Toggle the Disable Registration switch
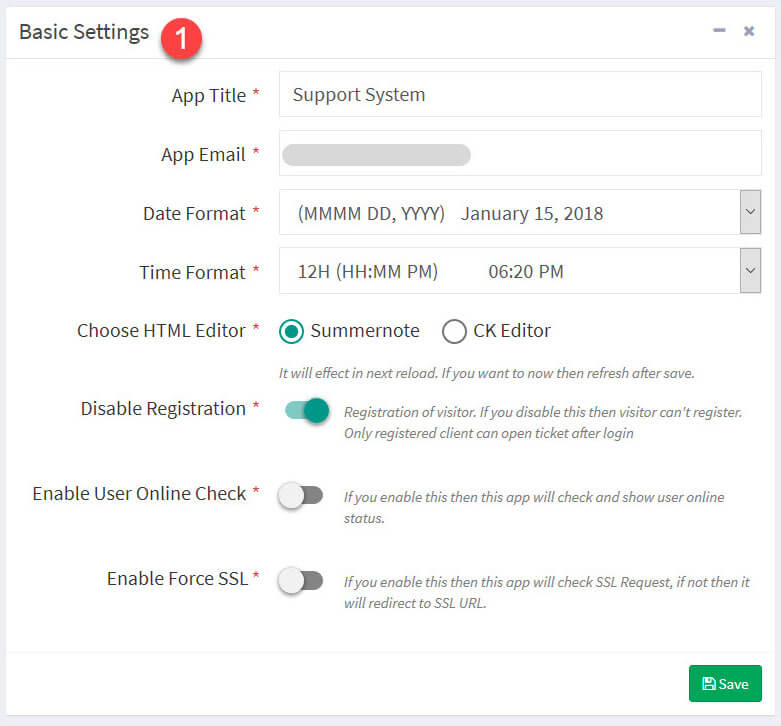Viewport: 781px width, 726px height. (306, 410)
